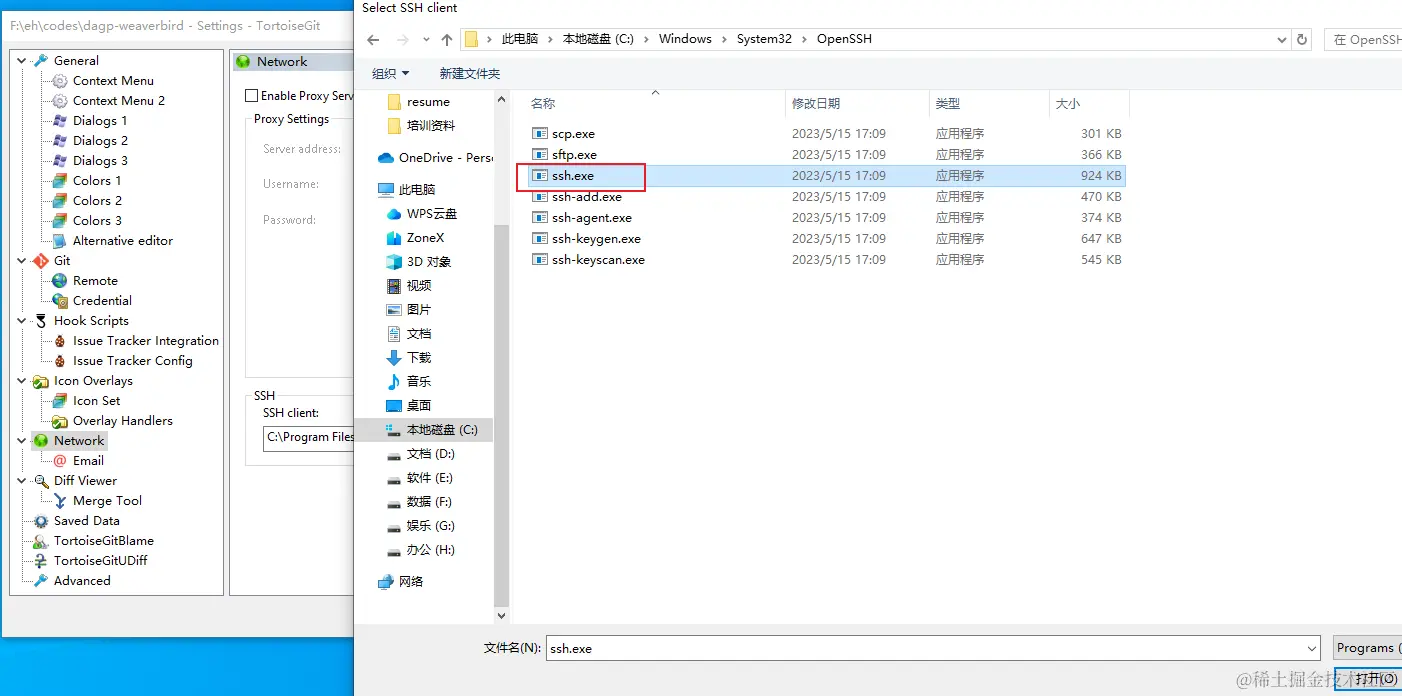
Task: Enable the Proxy Server checkbox
Action: 250,95
